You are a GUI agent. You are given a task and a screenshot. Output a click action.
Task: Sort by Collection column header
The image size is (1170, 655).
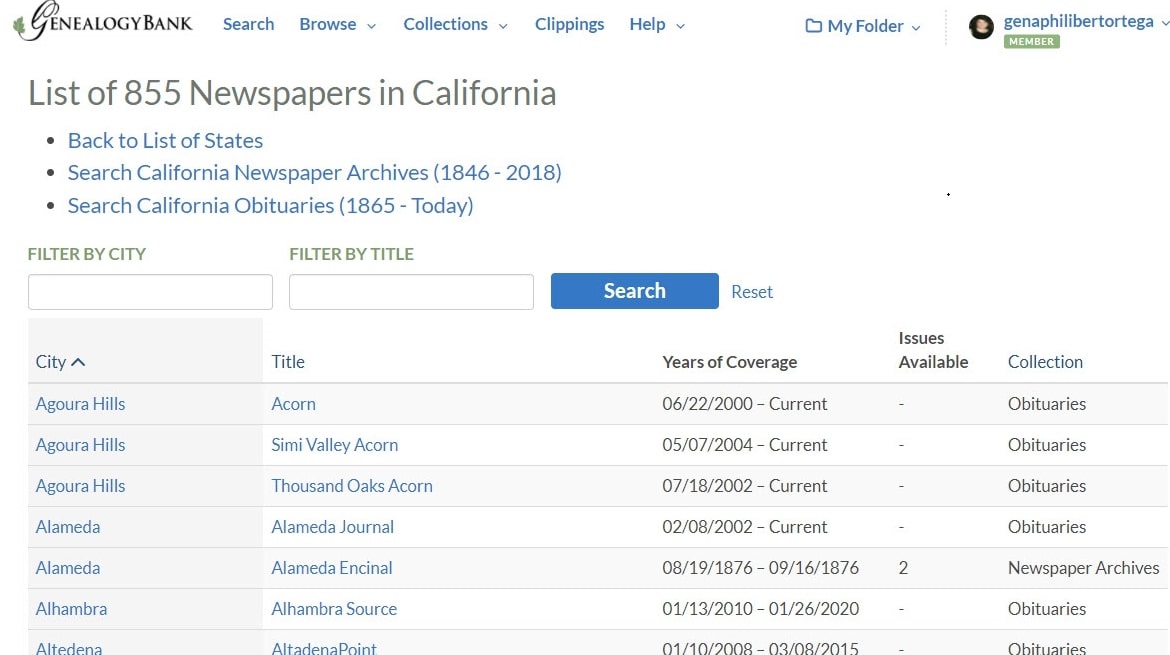tap(1045, 362)
